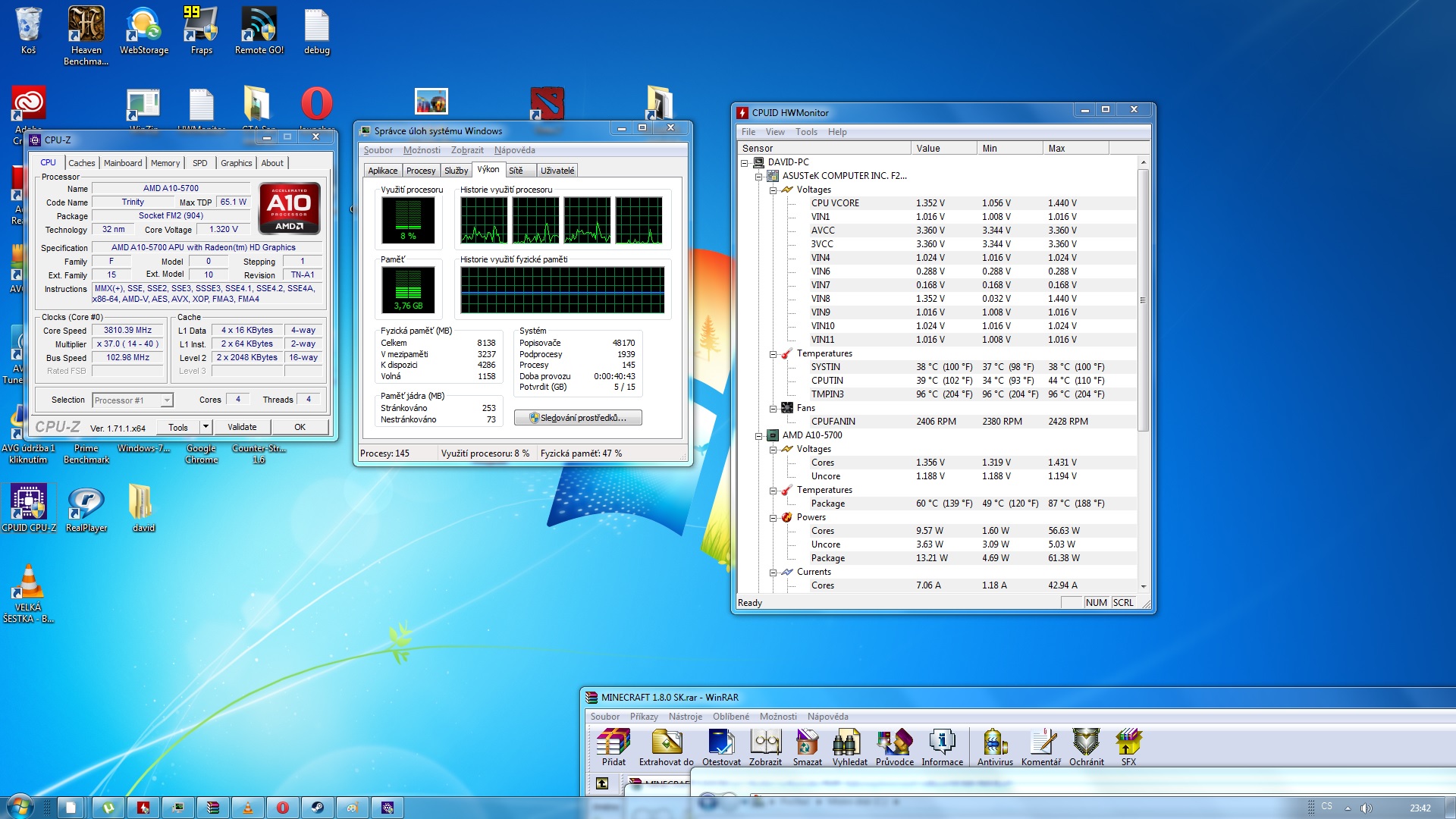Open CPU-Z Tools dropdown arrow

point(206,427)
